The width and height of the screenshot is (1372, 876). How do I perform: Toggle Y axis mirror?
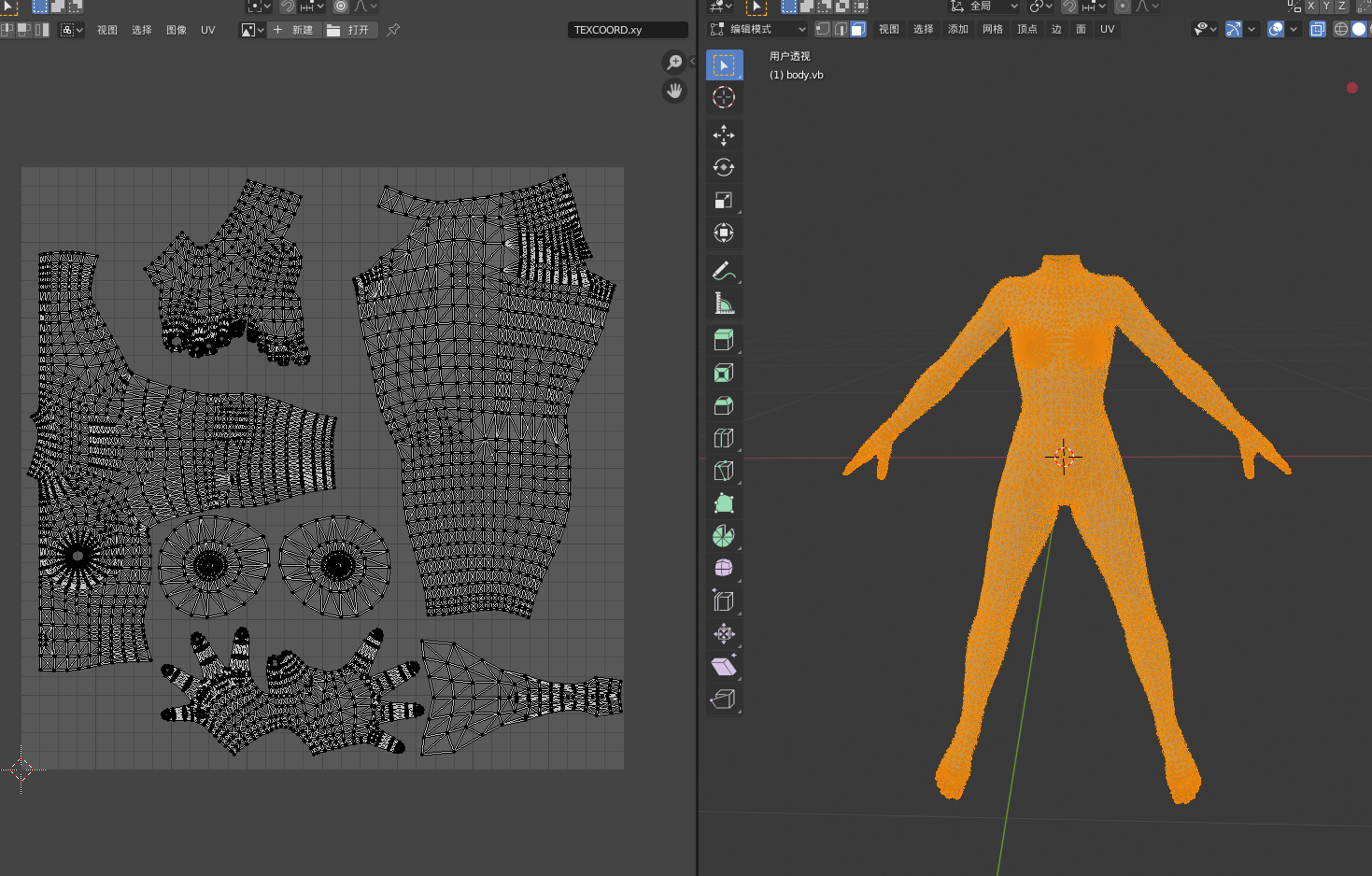[x=1326, y=6]
